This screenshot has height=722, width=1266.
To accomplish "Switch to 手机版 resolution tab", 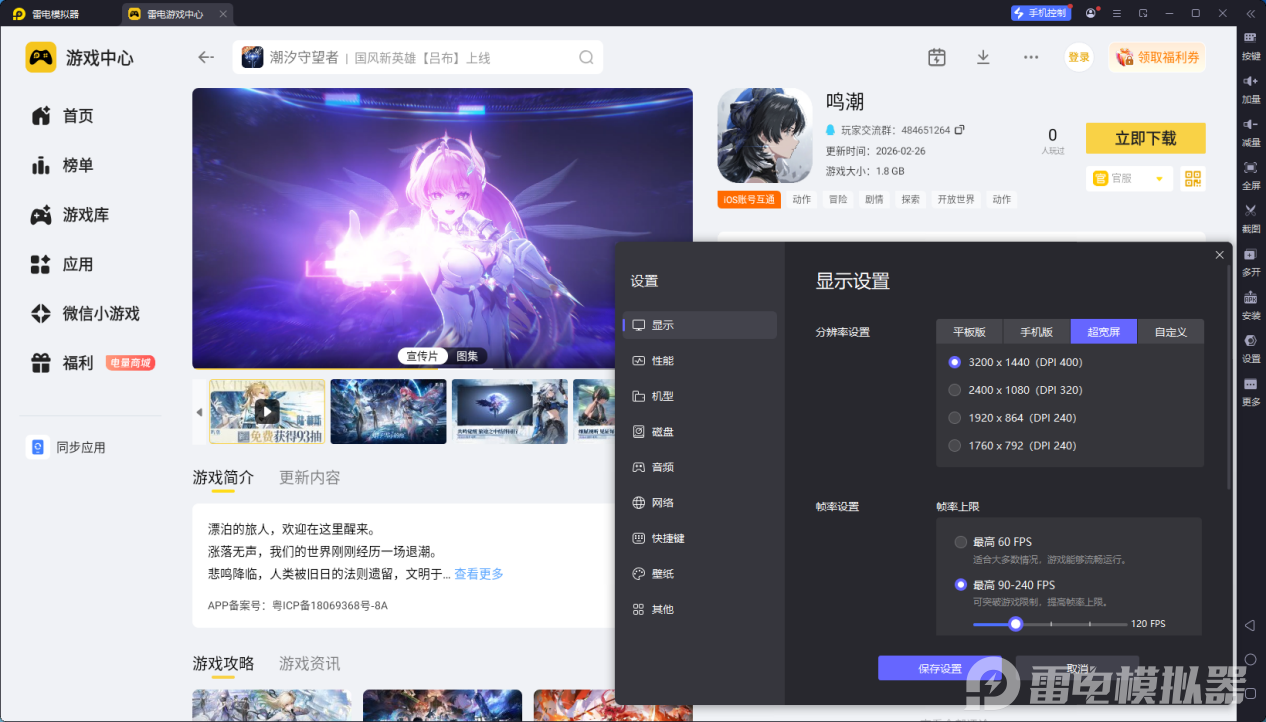I will click(x=1037, y=332).
